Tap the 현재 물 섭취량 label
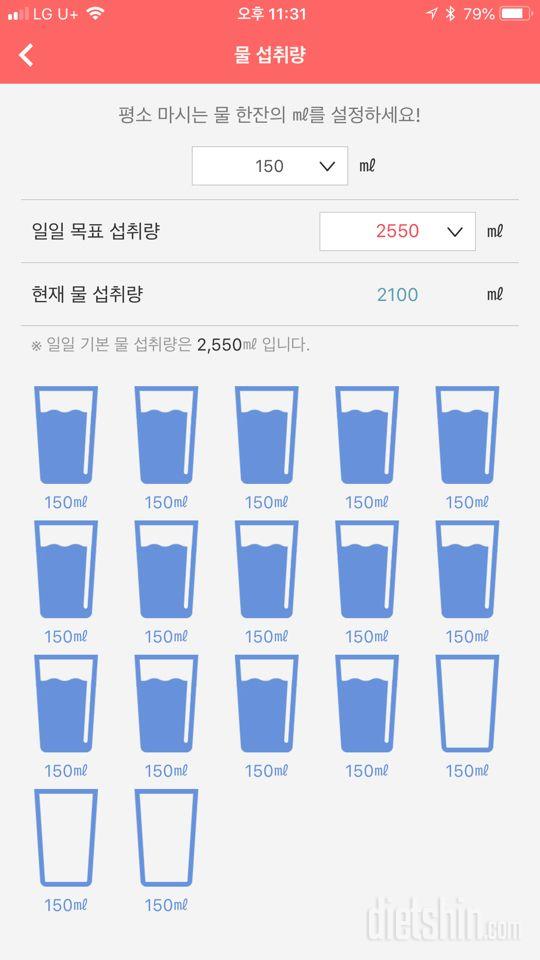The image size is (540, 960). (87, 295)
